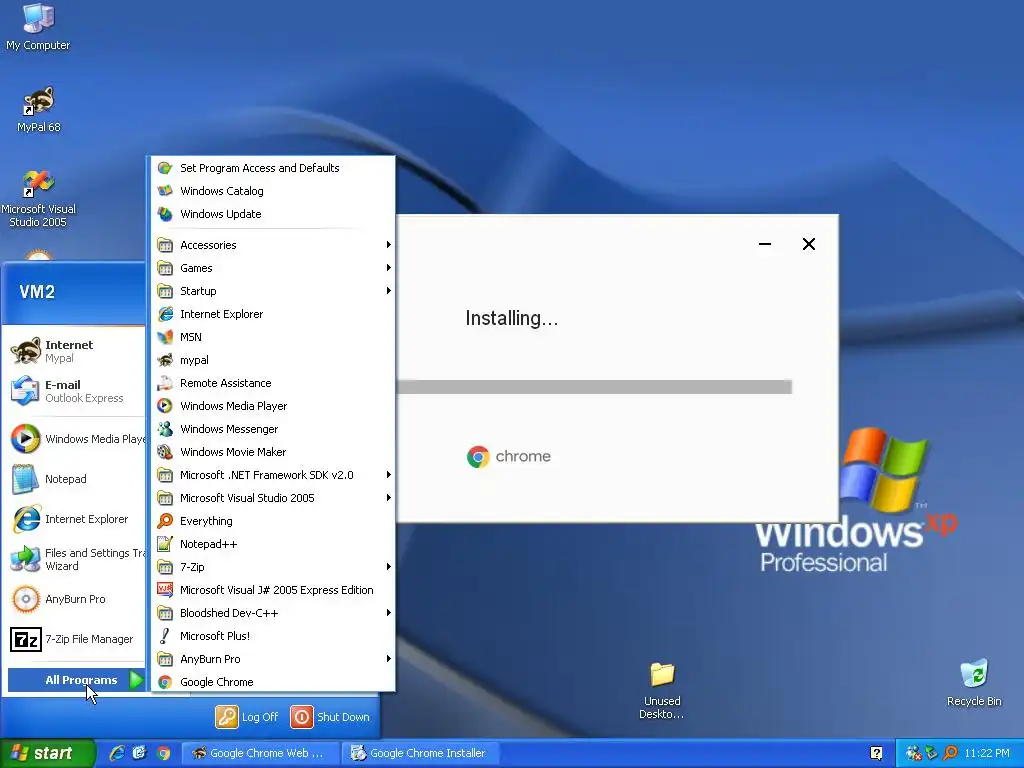1024x768 pixels.
Task: Click the help question mark taskbar icon
Action: (876, 753)
